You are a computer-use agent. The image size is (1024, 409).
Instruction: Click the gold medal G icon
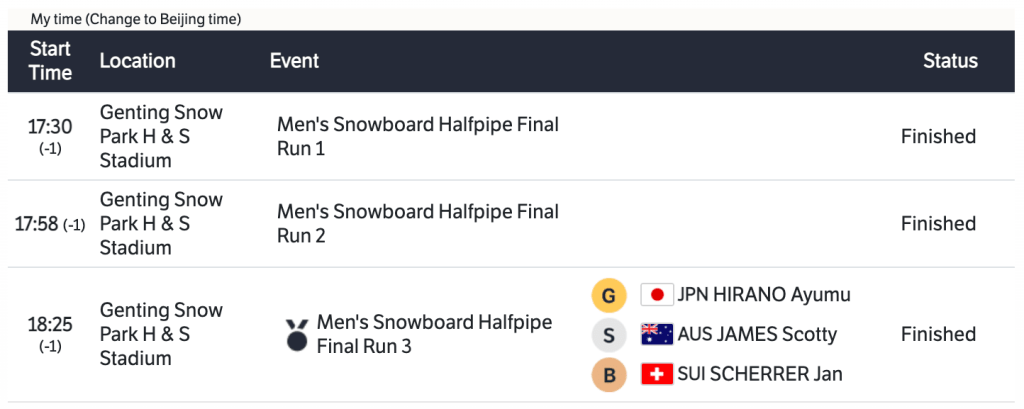(x=608, y=295)
